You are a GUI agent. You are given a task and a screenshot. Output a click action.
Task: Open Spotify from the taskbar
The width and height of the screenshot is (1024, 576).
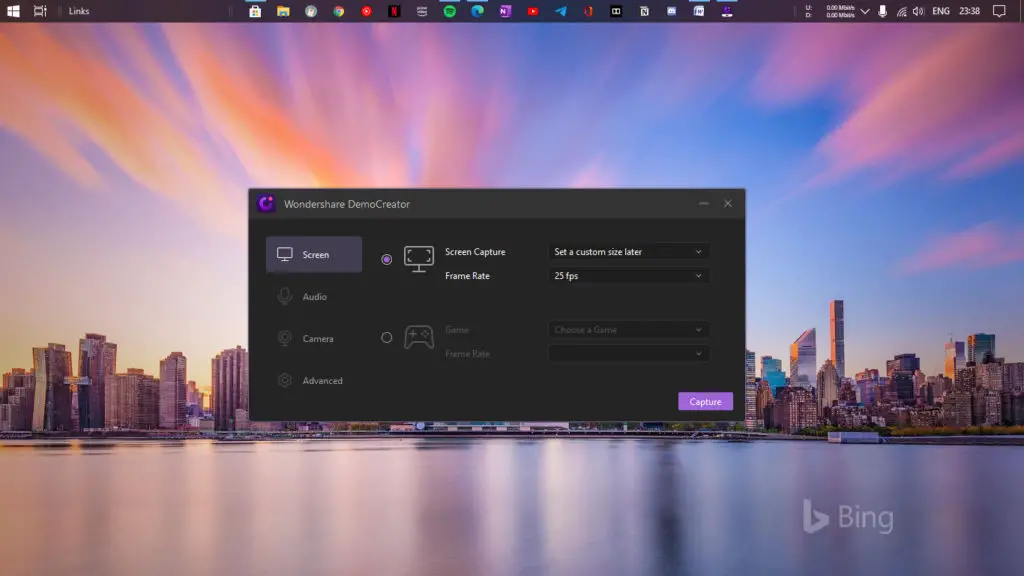[x=450, y=11]
